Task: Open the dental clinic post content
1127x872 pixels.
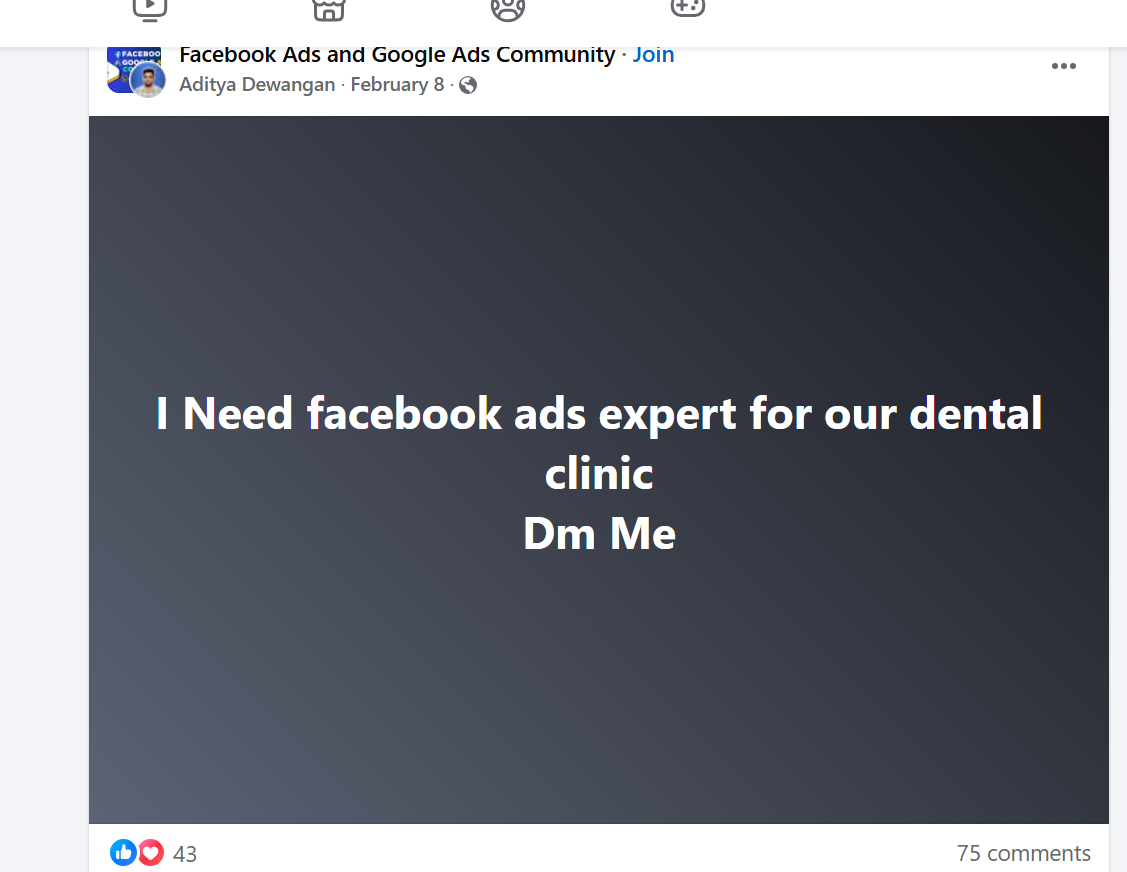Action: pyautogui.click(x=599, y=469)
